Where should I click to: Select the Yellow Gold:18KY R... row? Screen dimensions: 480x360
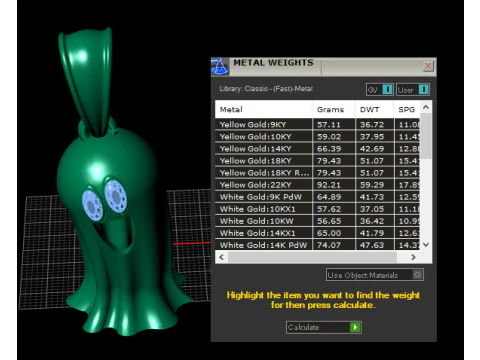(317, 173)
